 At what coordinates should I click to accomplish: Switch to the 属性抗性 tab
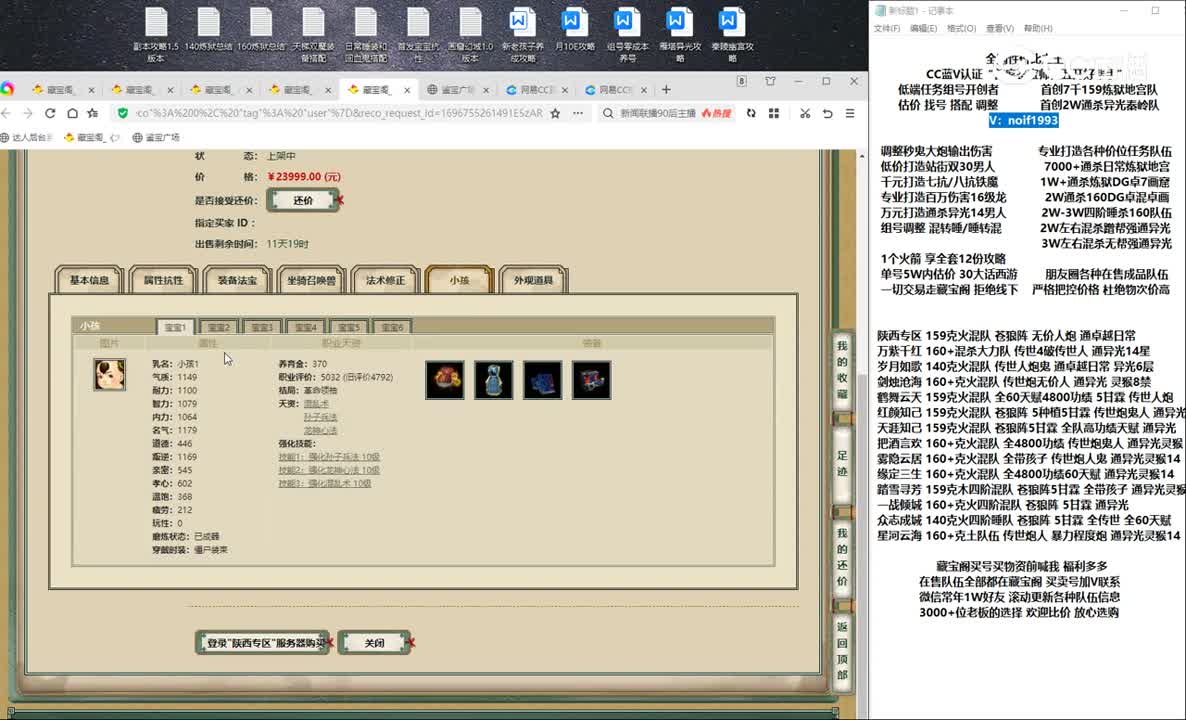[163, 280]
